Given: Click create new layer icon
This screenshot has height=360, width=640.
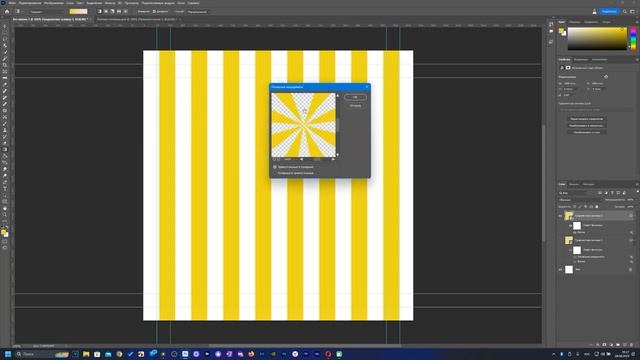Looking at the screenshot, I should pyautogui.click(x=624, y=345).
